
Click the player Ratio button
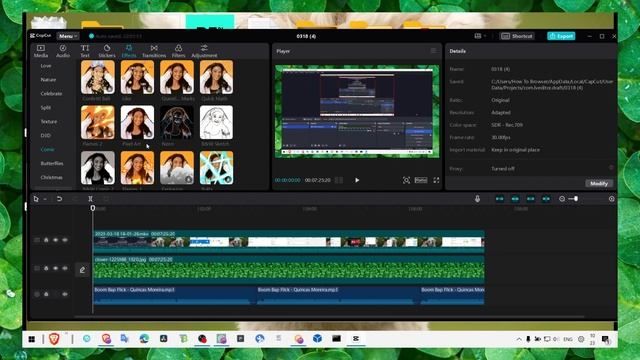(x=421, y=180)
